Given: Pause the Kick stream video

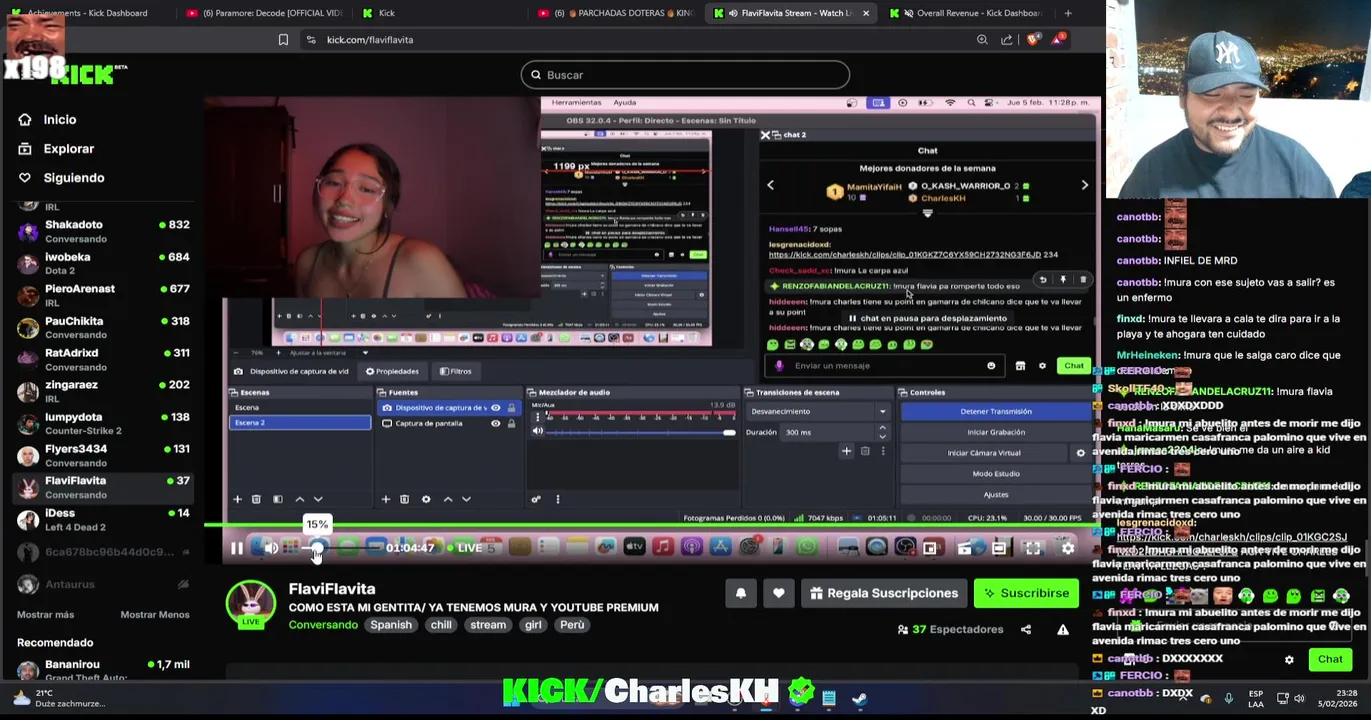Looking at the screenshot, I should 237,548.
